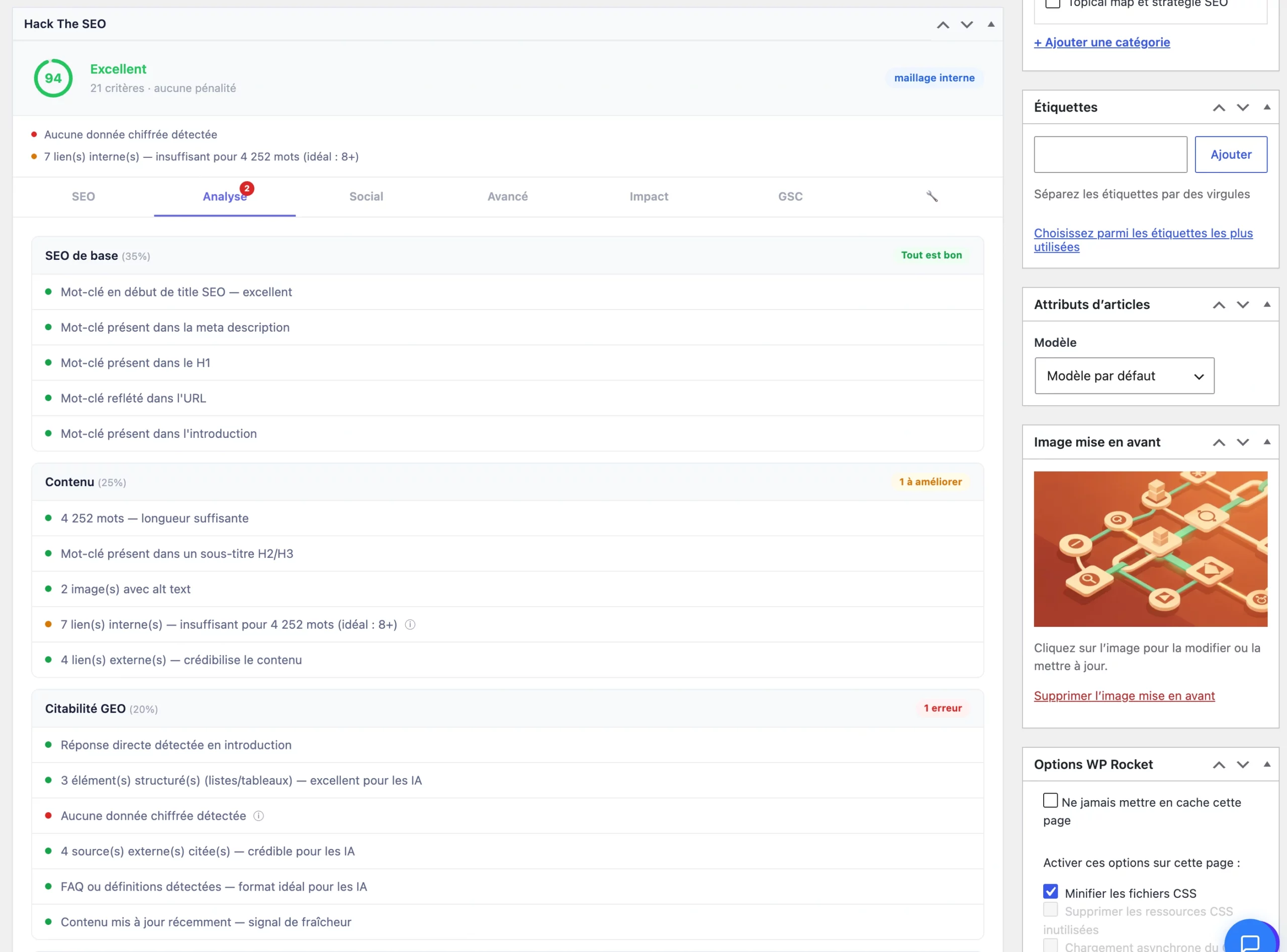Click 'Mot-clé présent dans l'introduction' row
The image size is (1287, 952).
[508, 433]
